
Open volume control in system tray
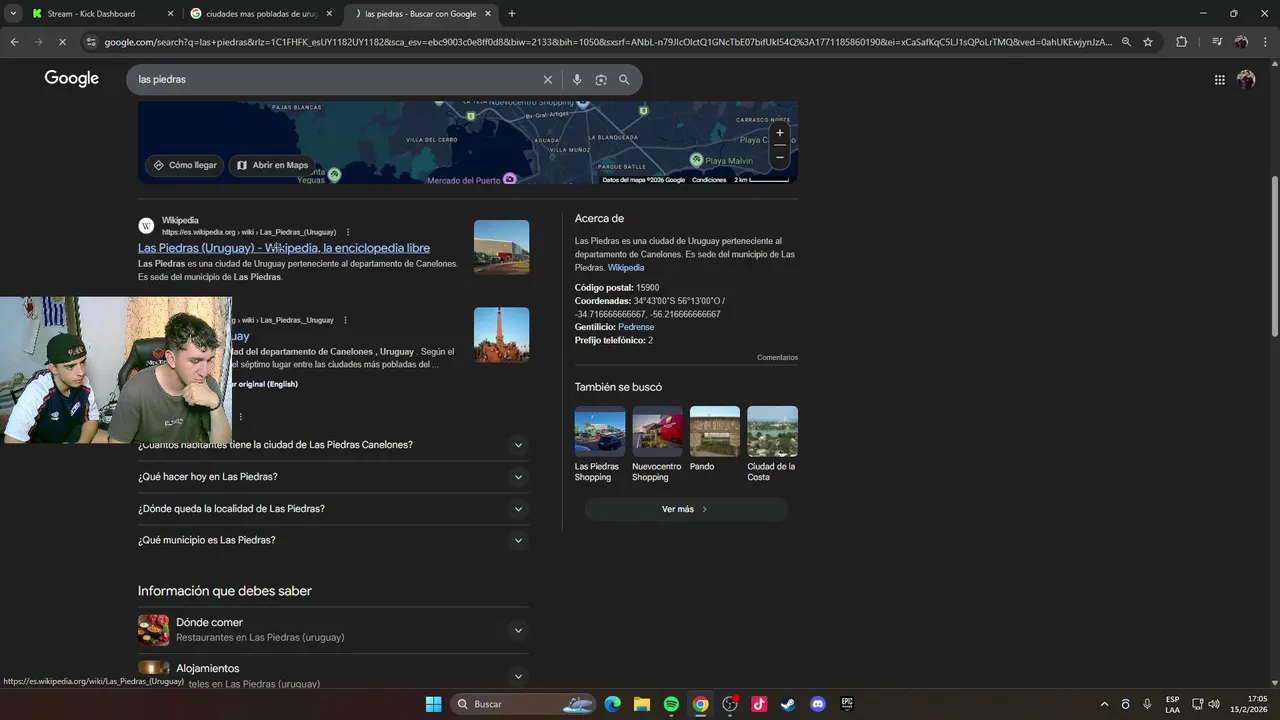1214,704
